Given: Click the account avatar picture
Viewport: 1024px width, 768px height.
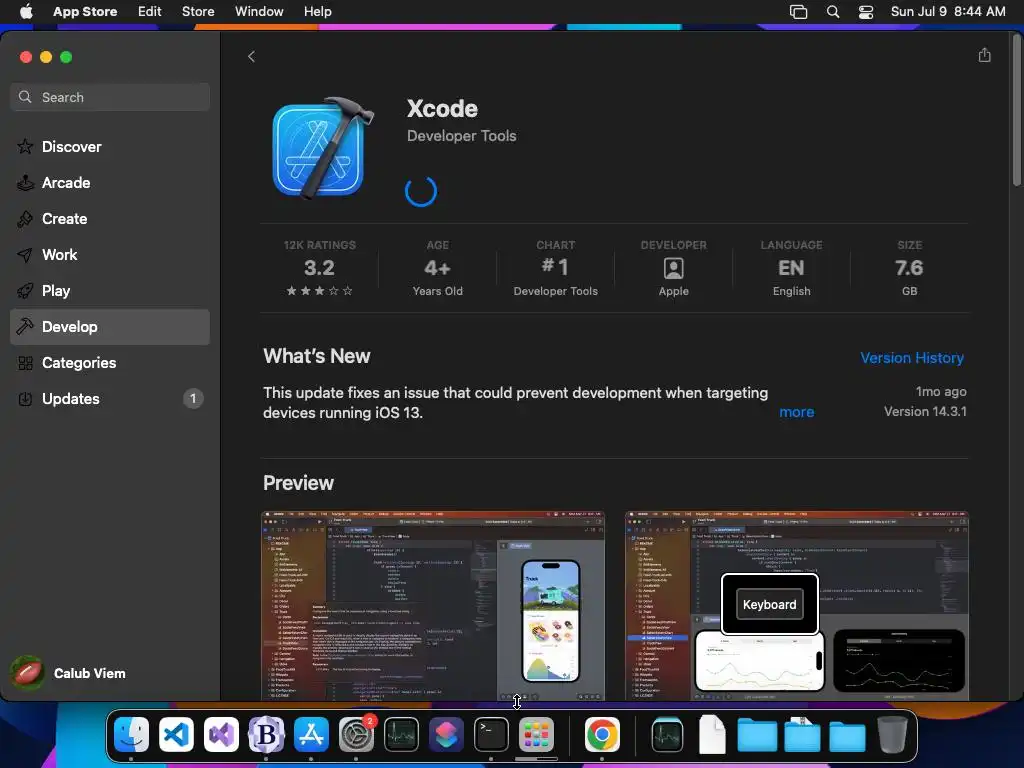Looking at the screenshot, I should [27, 673].
